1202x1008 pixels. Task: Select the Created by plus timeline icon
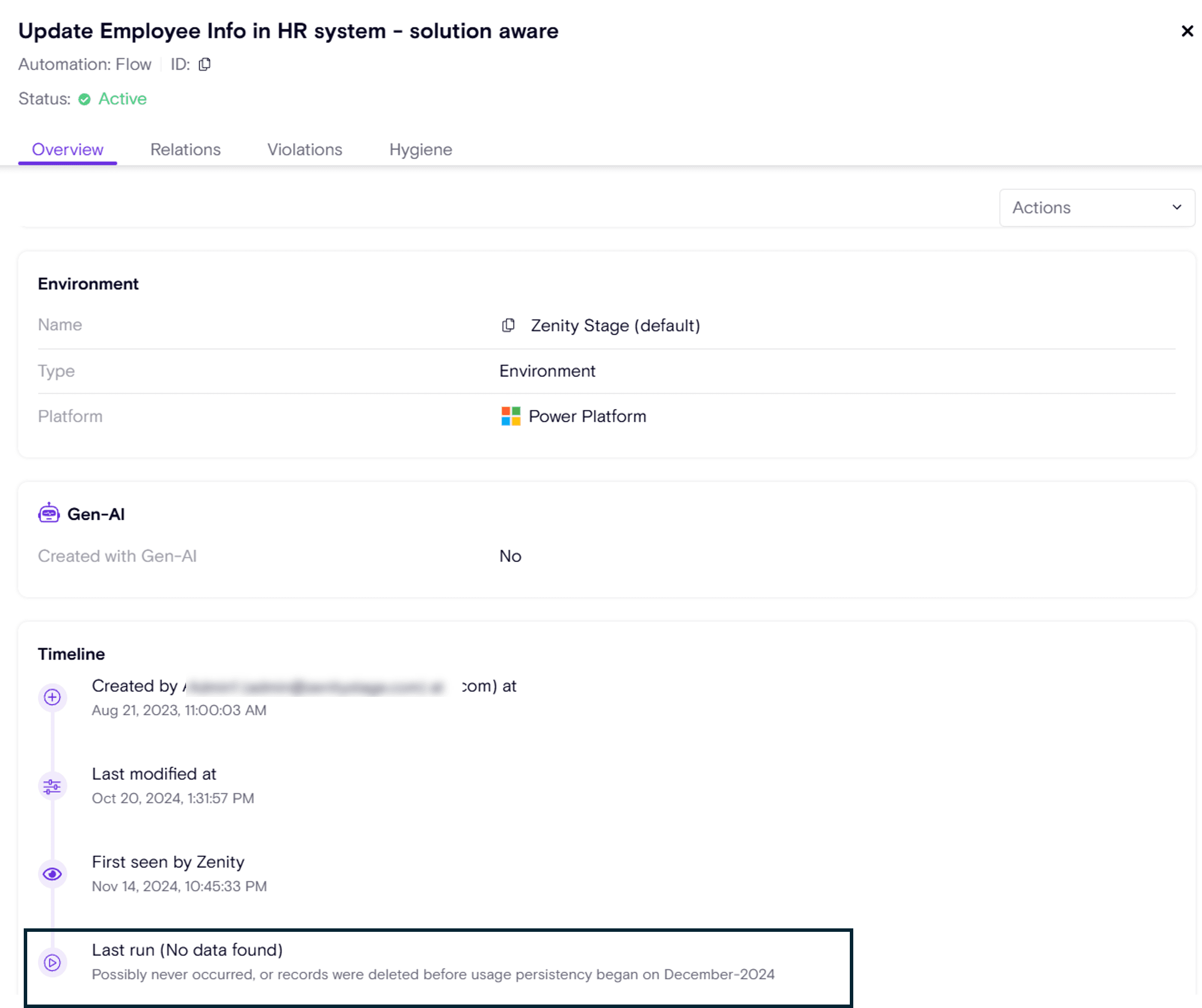coord(52,697)
